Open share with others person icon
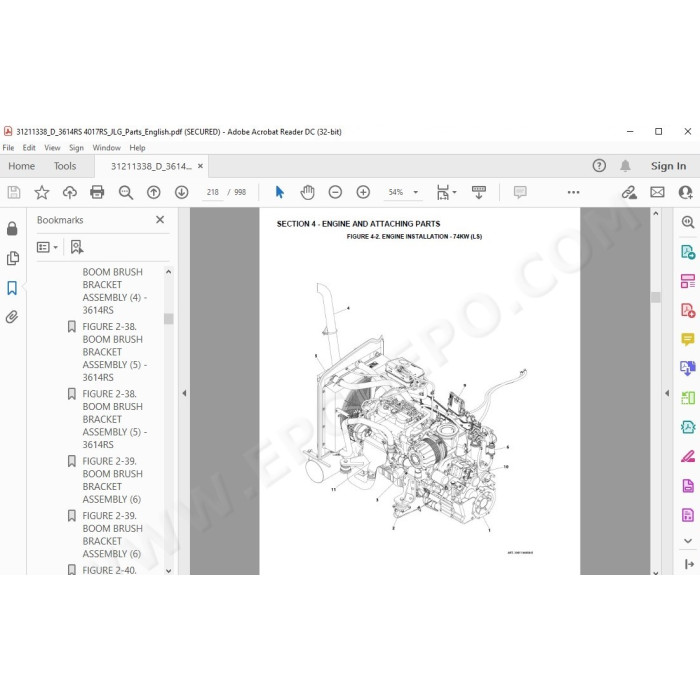Screen dimensions: 700x700 (x=685, y=192)
